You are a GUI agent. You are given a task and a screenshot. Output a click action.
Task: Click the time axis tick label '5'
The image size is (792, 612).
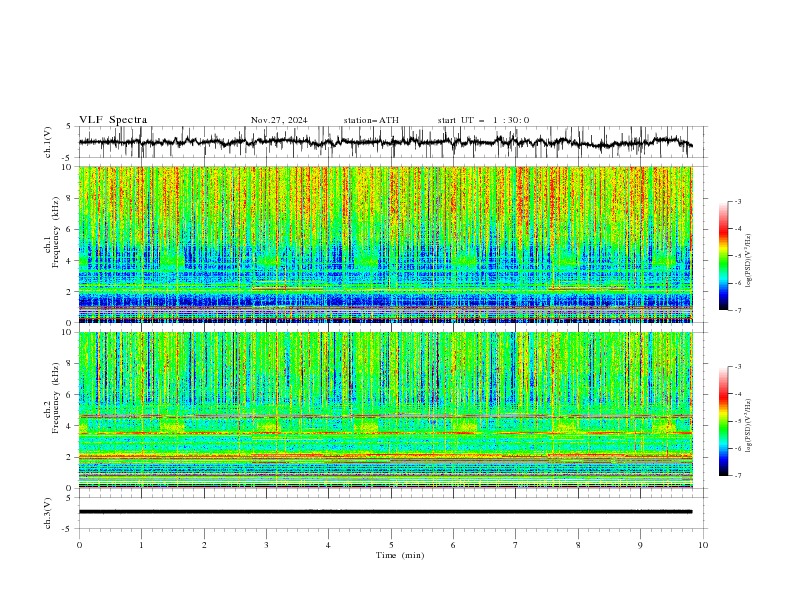click(x=391, y=545)
